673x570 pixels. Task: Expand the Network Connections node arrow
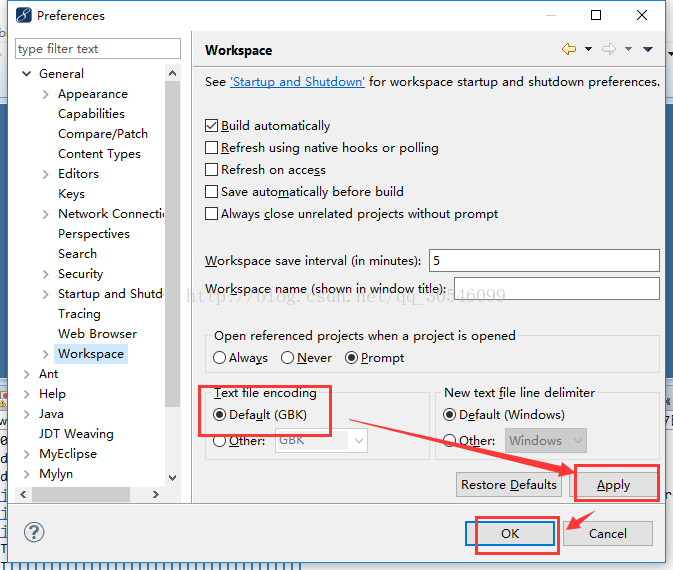[46, 214]
